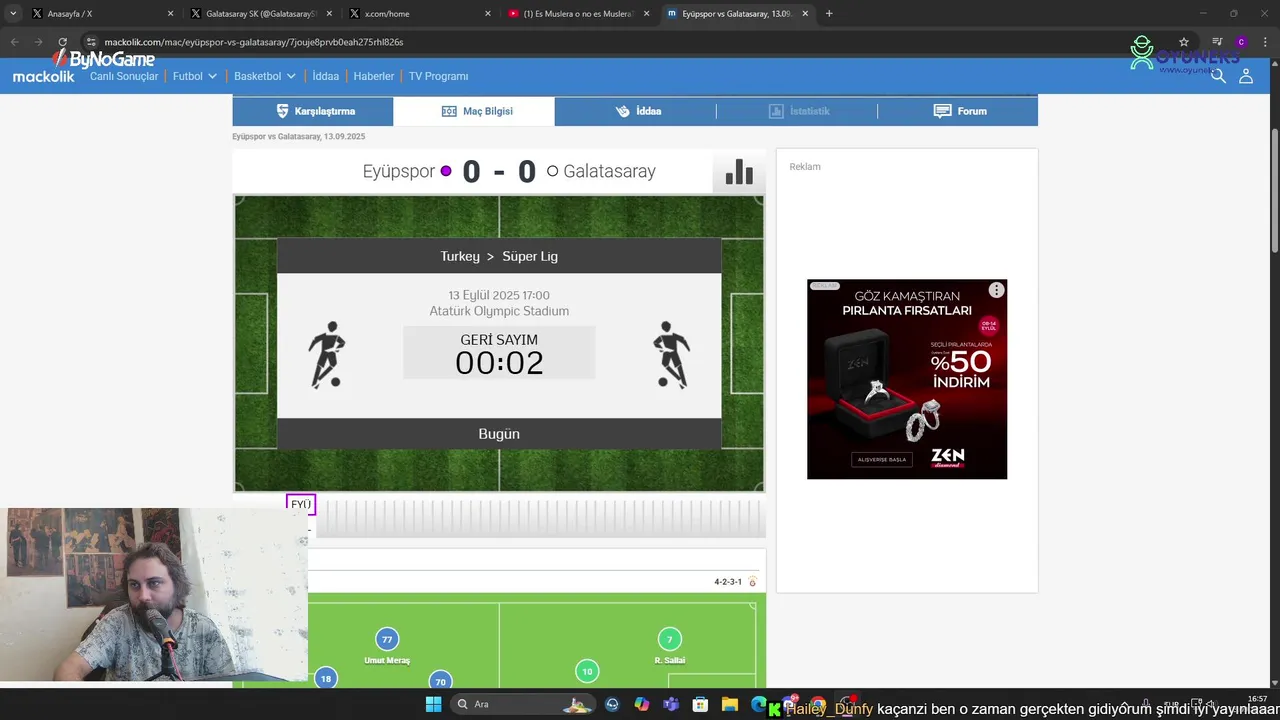Click the FY marker on match timeline
The width and height of the screenshot is (1280, 720).
(301, 504)
